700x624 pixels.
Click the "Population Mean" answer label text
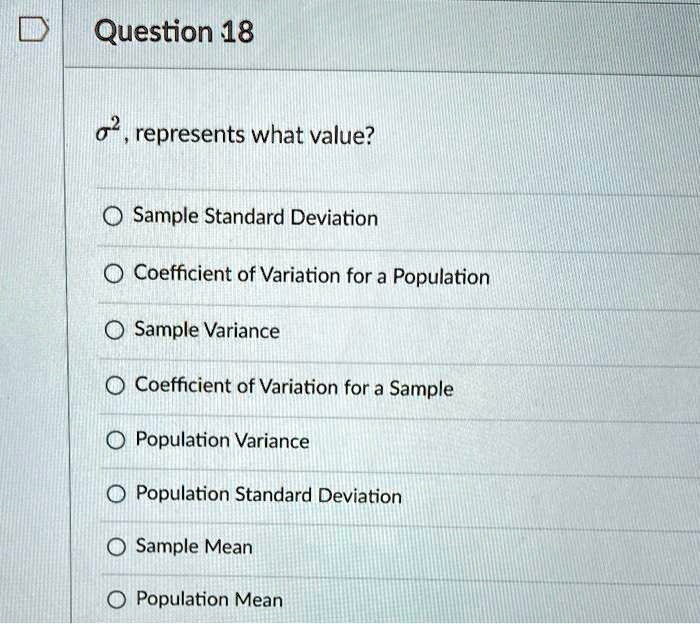(x=209, y=600)
